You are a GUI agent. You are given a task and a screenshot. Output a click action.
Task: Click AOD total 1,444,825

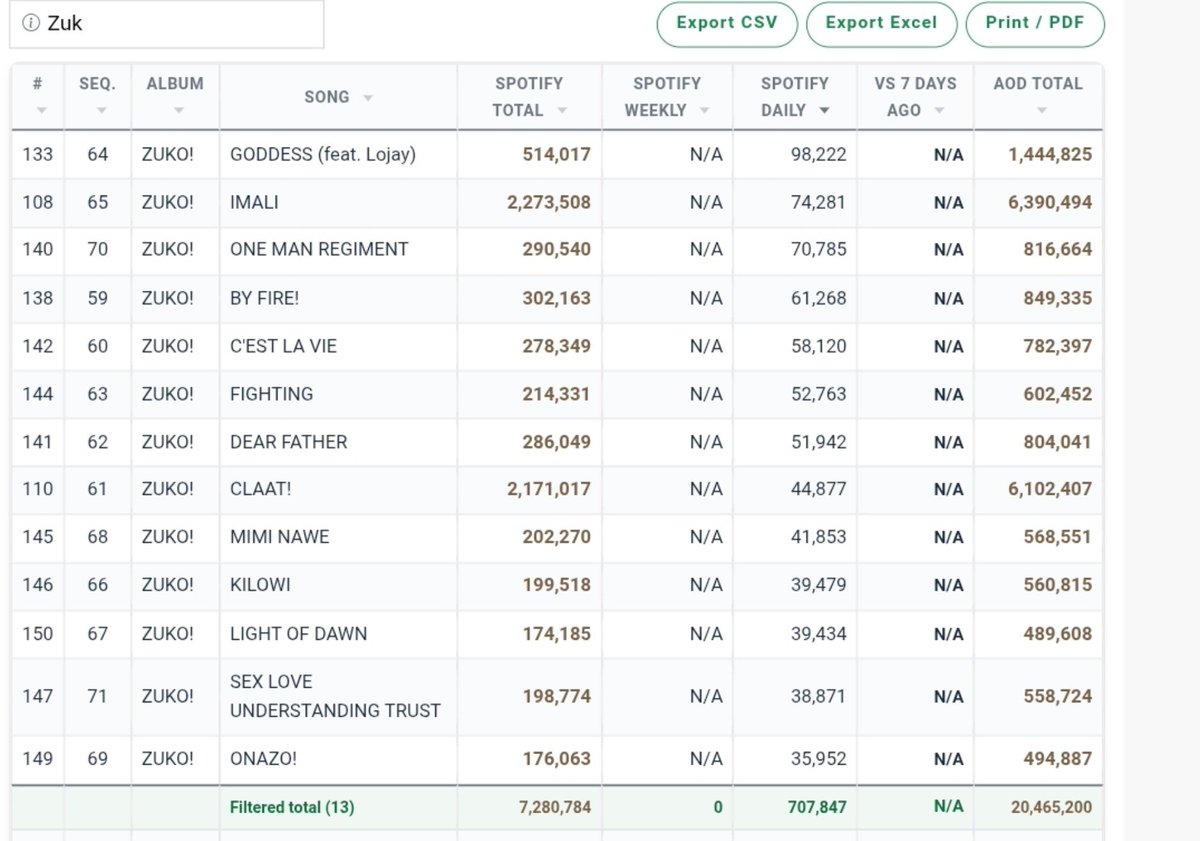(x=1050, y=155)
